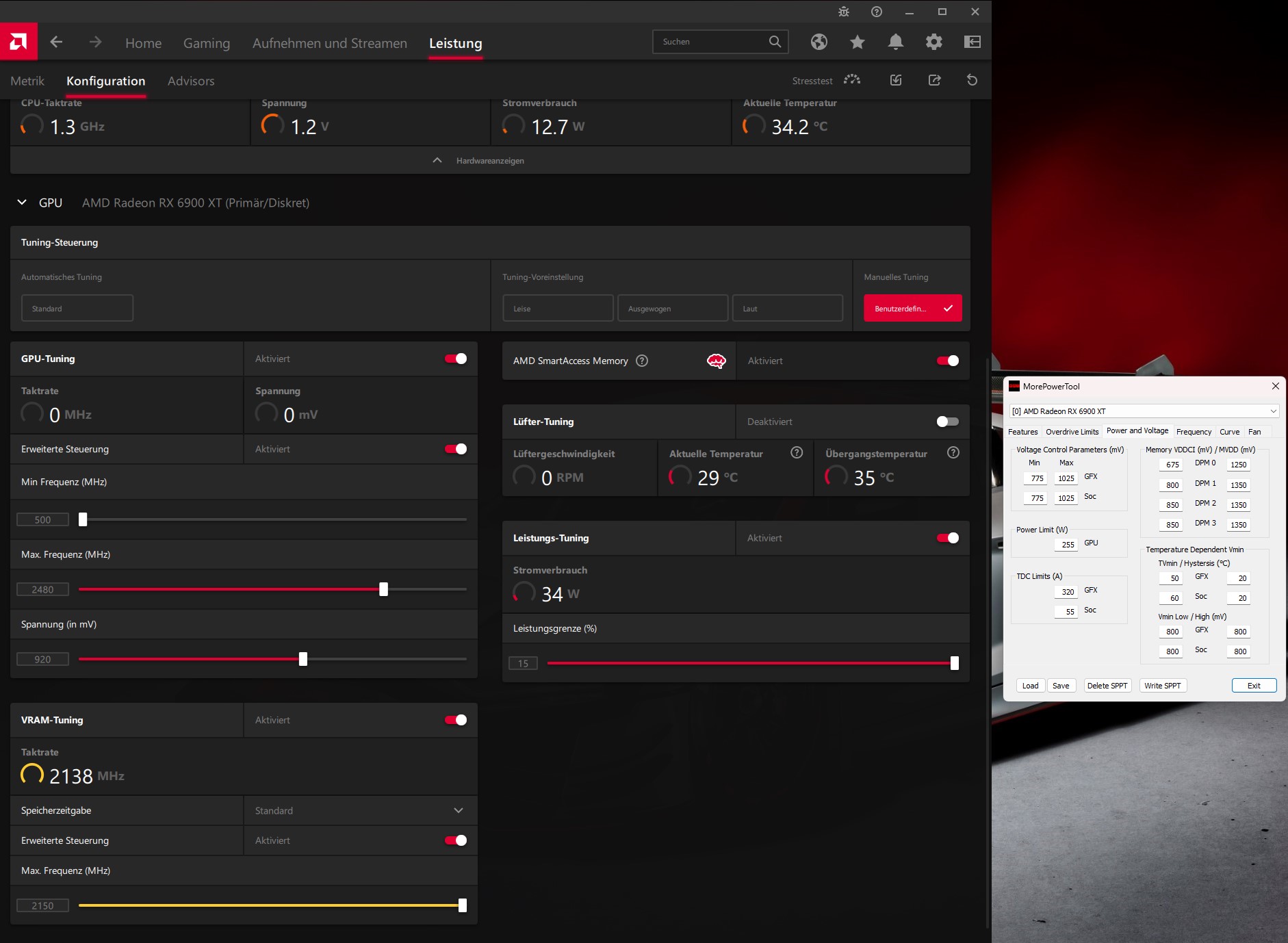
Task: Open the web browser globe icon
Action: pos(819,42)
